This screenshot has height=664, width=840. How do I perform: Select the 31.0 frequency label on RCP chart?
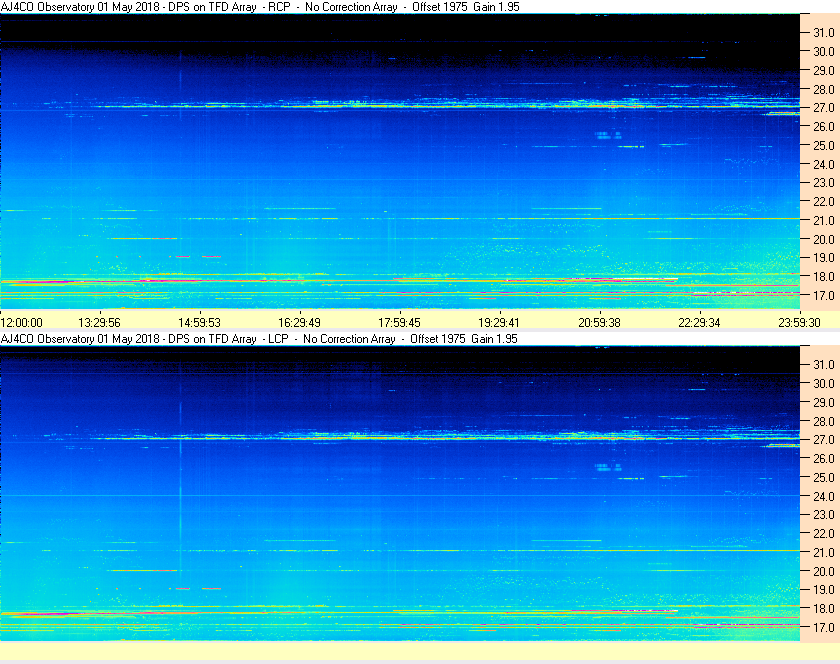point(824,33)
